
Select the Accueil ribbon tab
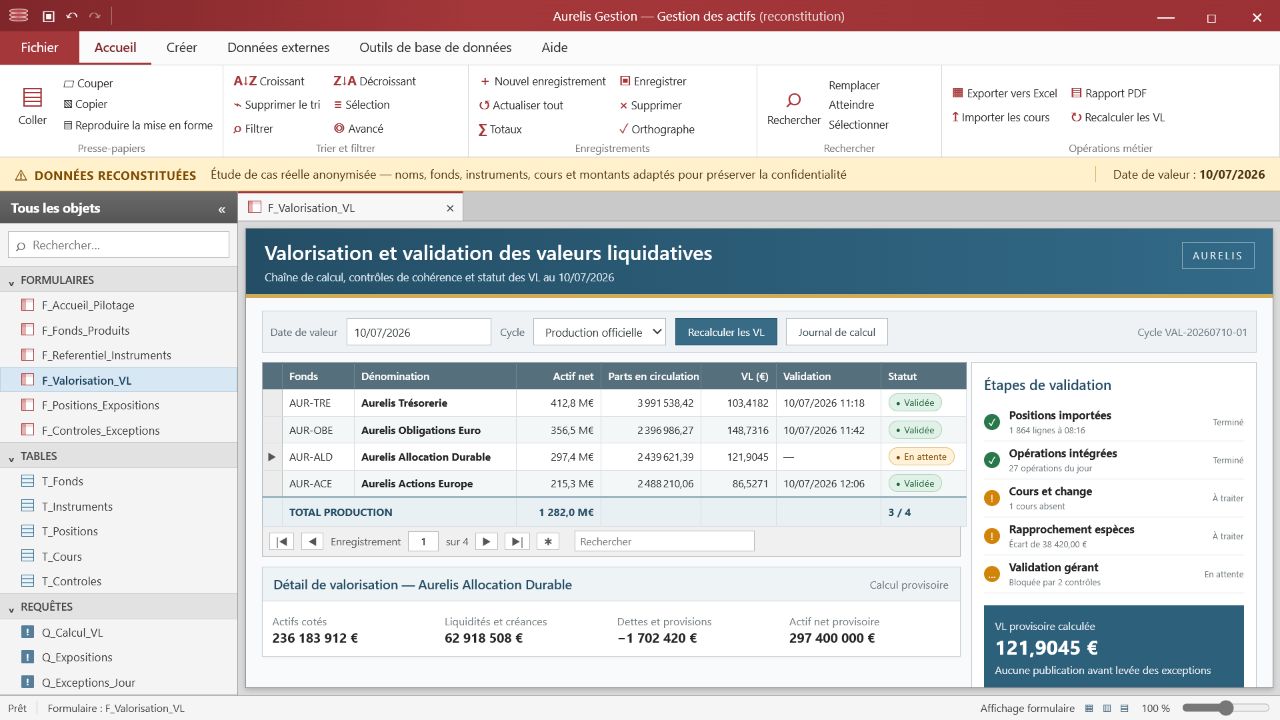pyautogui.click(x=115, y=47)
